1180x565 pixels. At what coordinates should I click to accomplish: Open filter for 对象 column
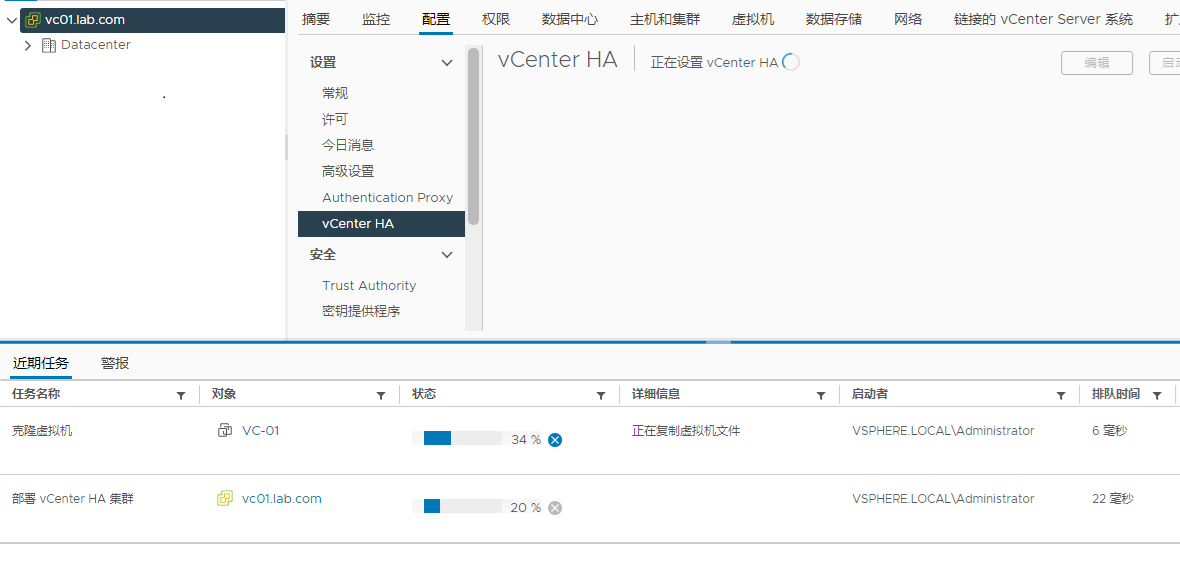tap(381, 395)
